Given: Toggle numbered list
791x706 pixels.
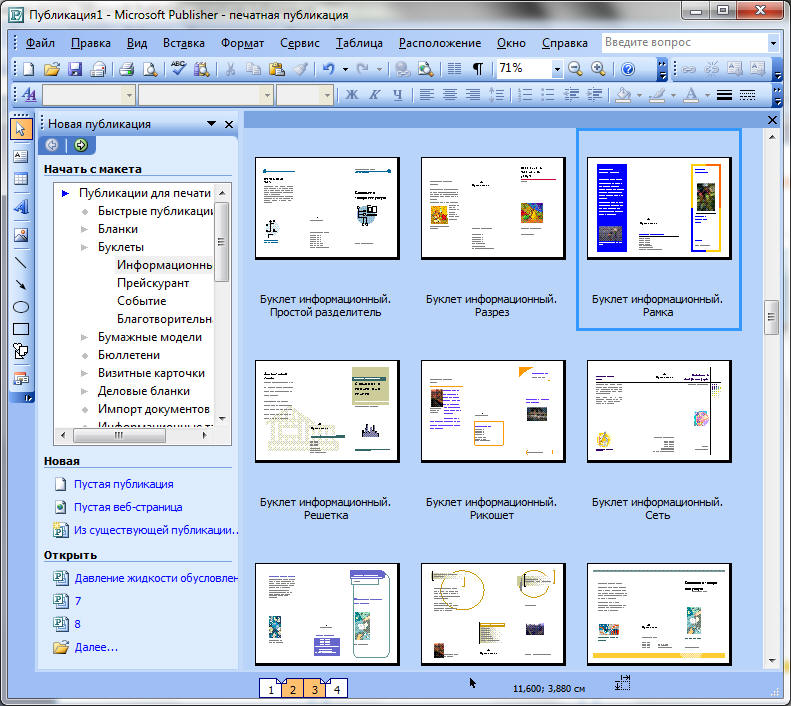Looking at the screenshot, I should pos(525,94).
